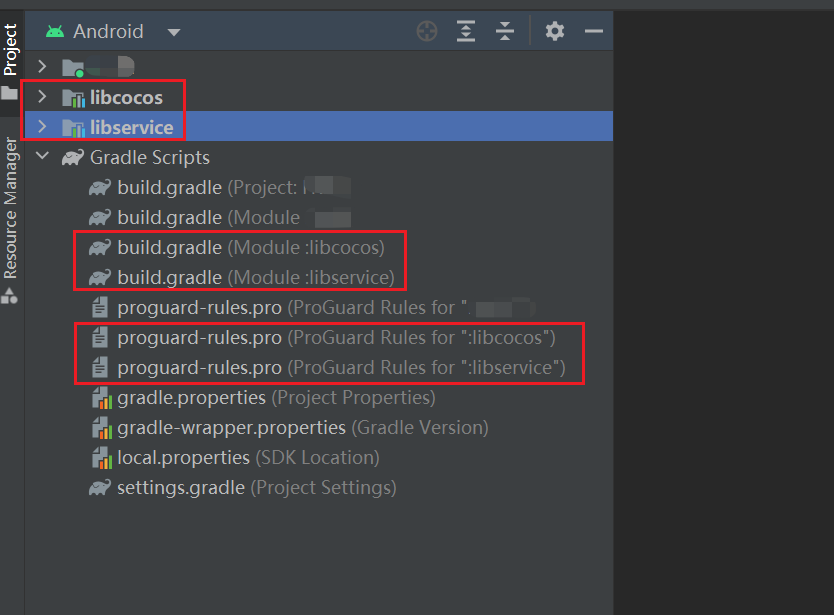This screenshot has height=615, width=834.
Task: Click the Select Opened File target icon
Action: [x=427, y=31]
